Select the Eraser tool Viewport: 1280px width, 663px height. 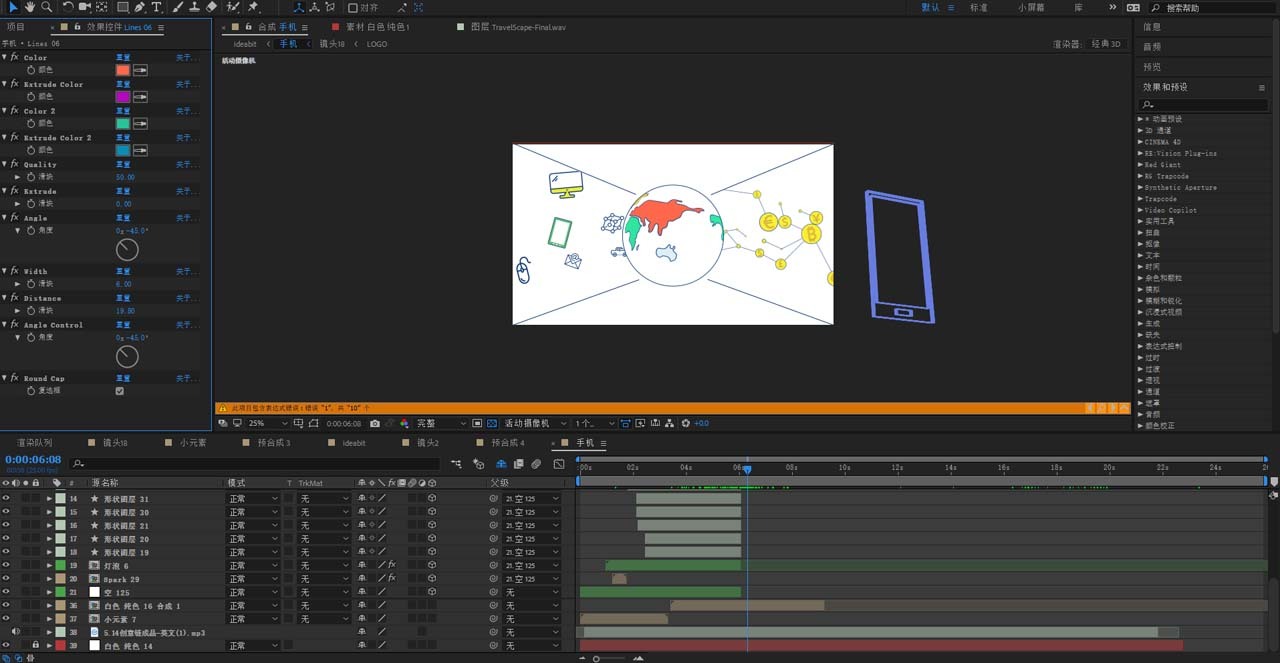coord(211,7)
